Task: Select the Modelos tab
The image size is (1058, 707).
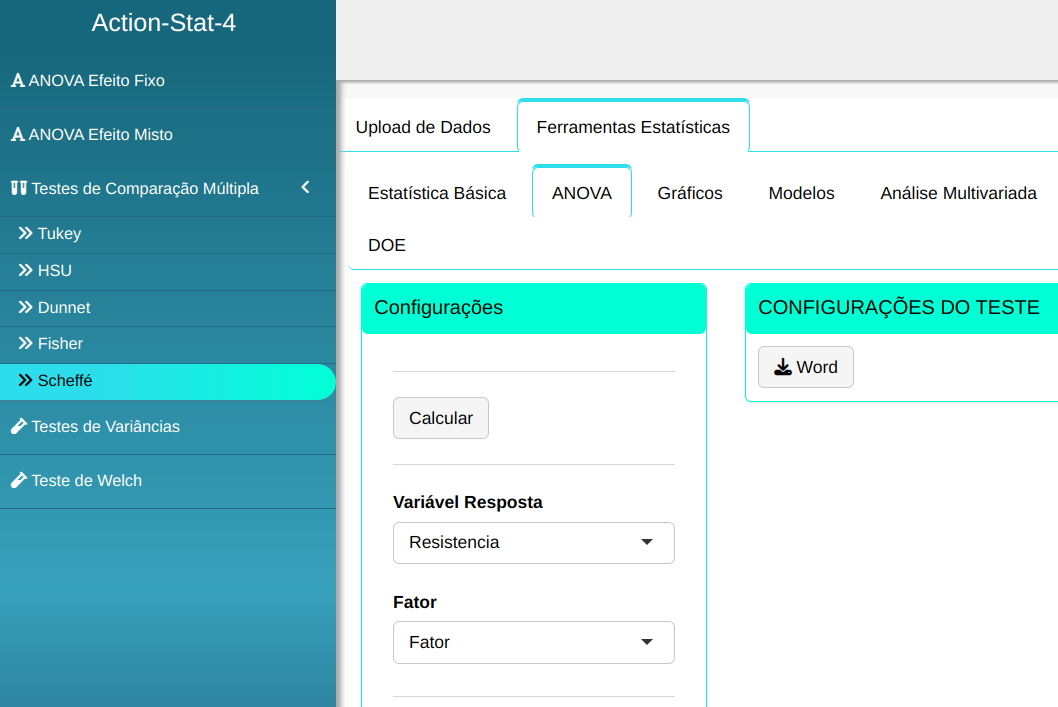Action: (801, 193)
